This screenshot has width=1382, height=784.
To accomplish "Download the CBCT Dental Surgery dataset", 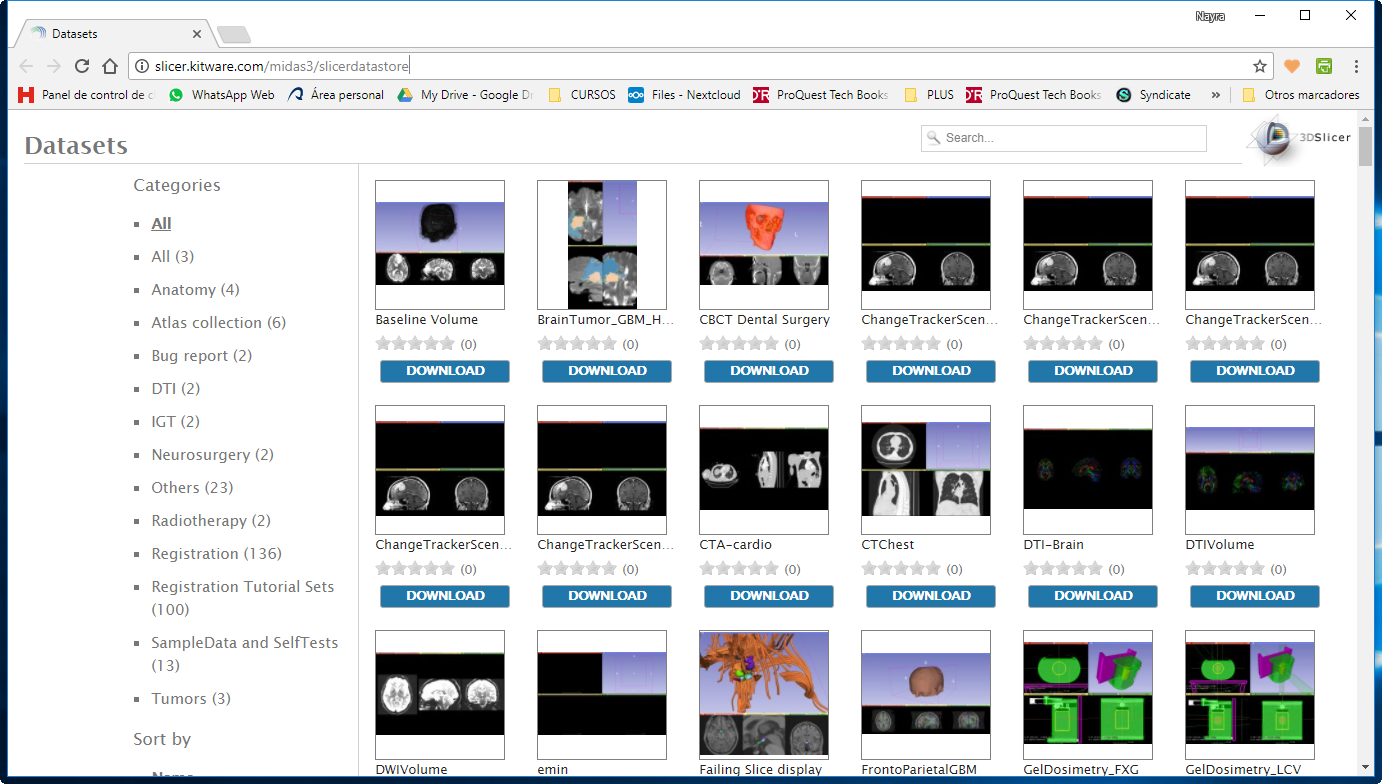I will click(x=769, y=371).
